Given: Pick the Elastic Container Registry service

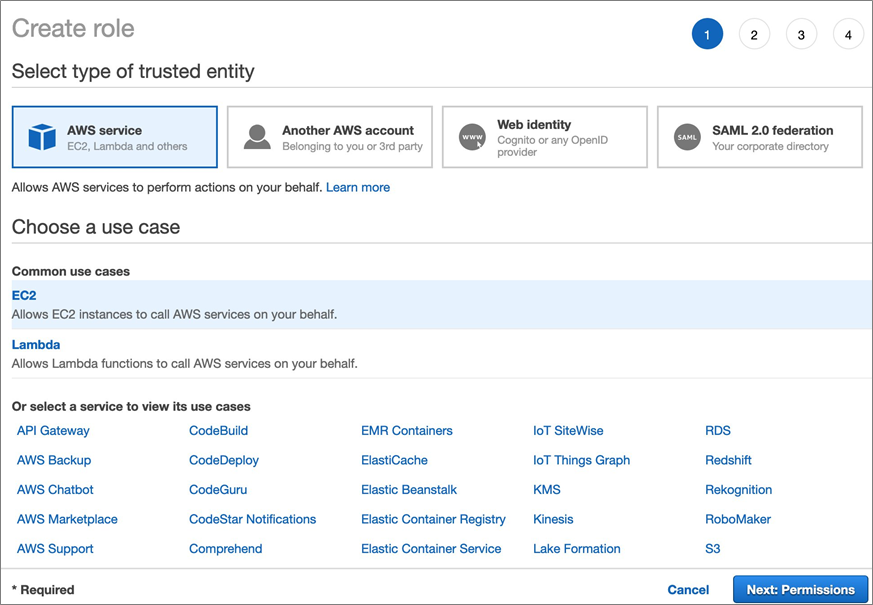Looking at the screenshot, I should pyautogui.click(x=433, y=520).
